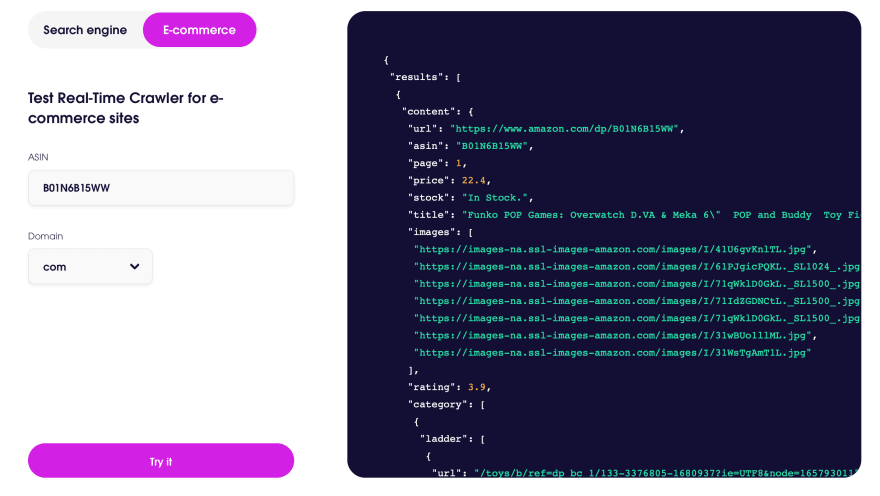Click the amazon.com/dp/B01N6B15WW url value
Screen dimensions: 880x496
coord(565,128)
